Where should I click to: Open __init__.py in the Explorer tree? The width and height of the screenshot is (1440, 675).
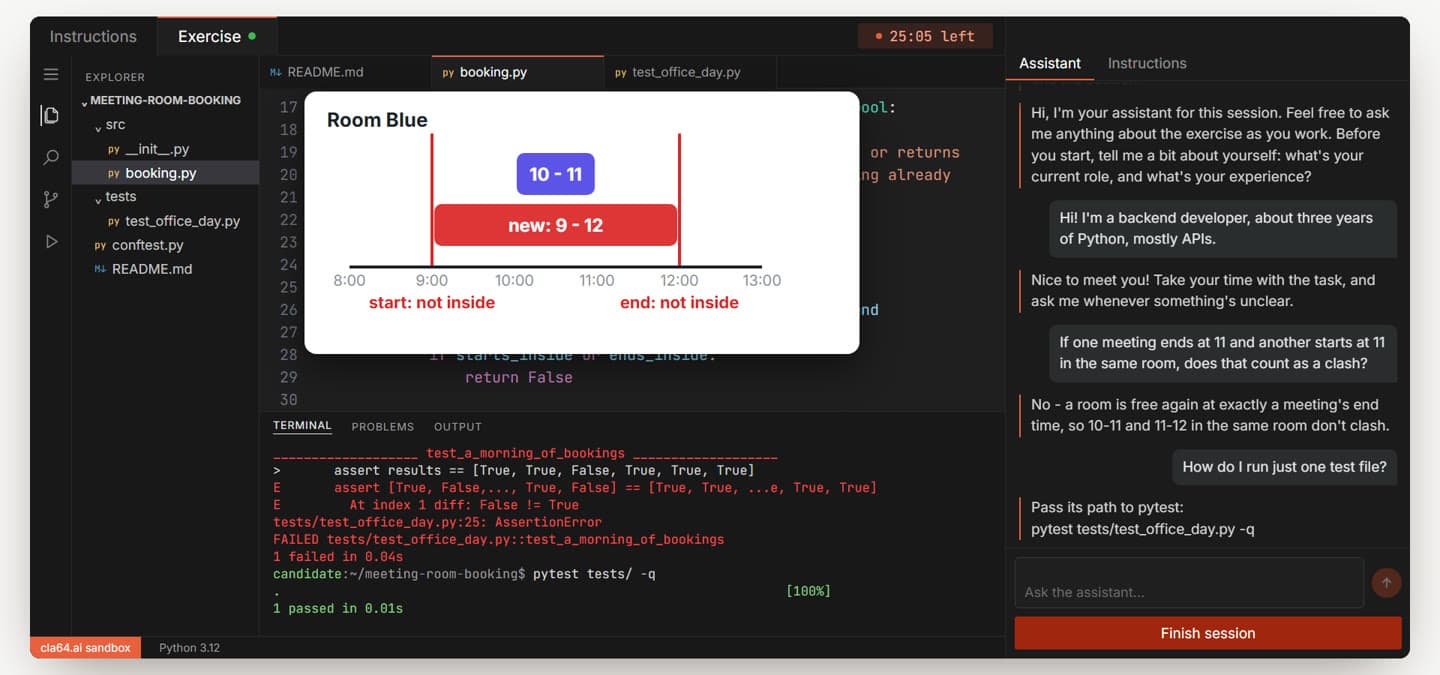[165, 149]
